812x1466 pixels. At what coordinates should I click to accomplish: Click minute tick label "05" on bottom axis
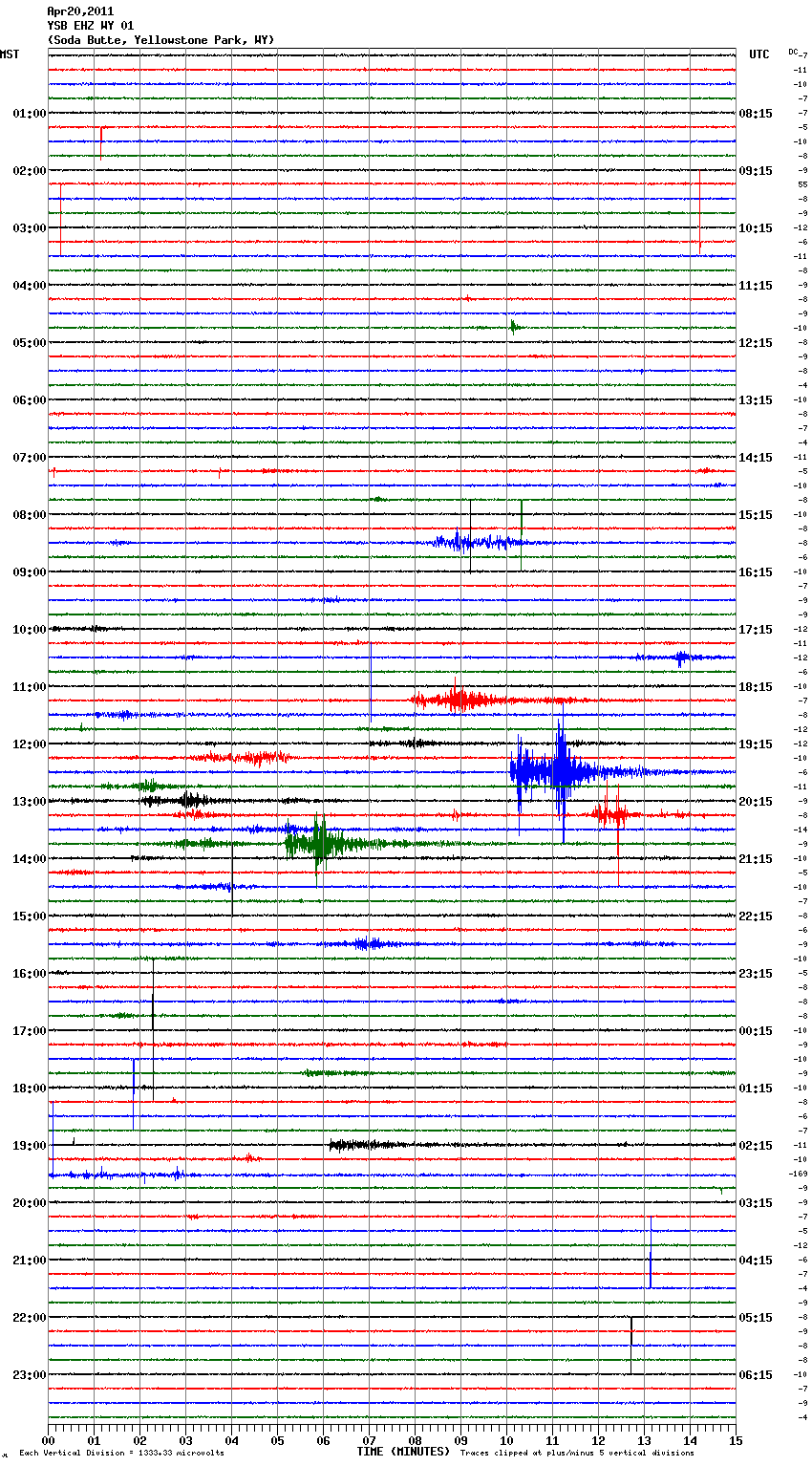(277, 1441)
